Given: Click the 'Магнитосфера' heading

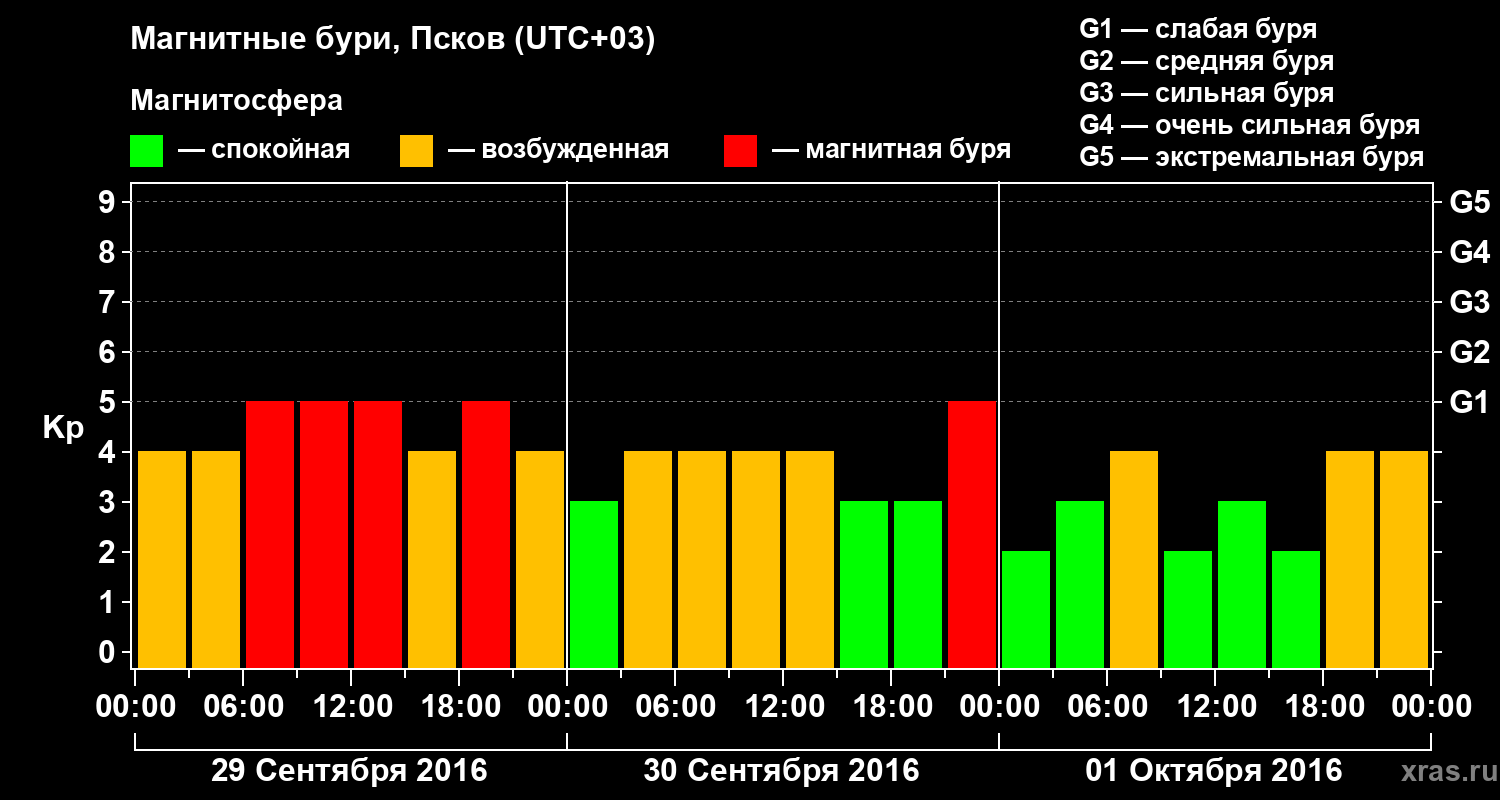Looking at the screenshot, I should 237,101.
